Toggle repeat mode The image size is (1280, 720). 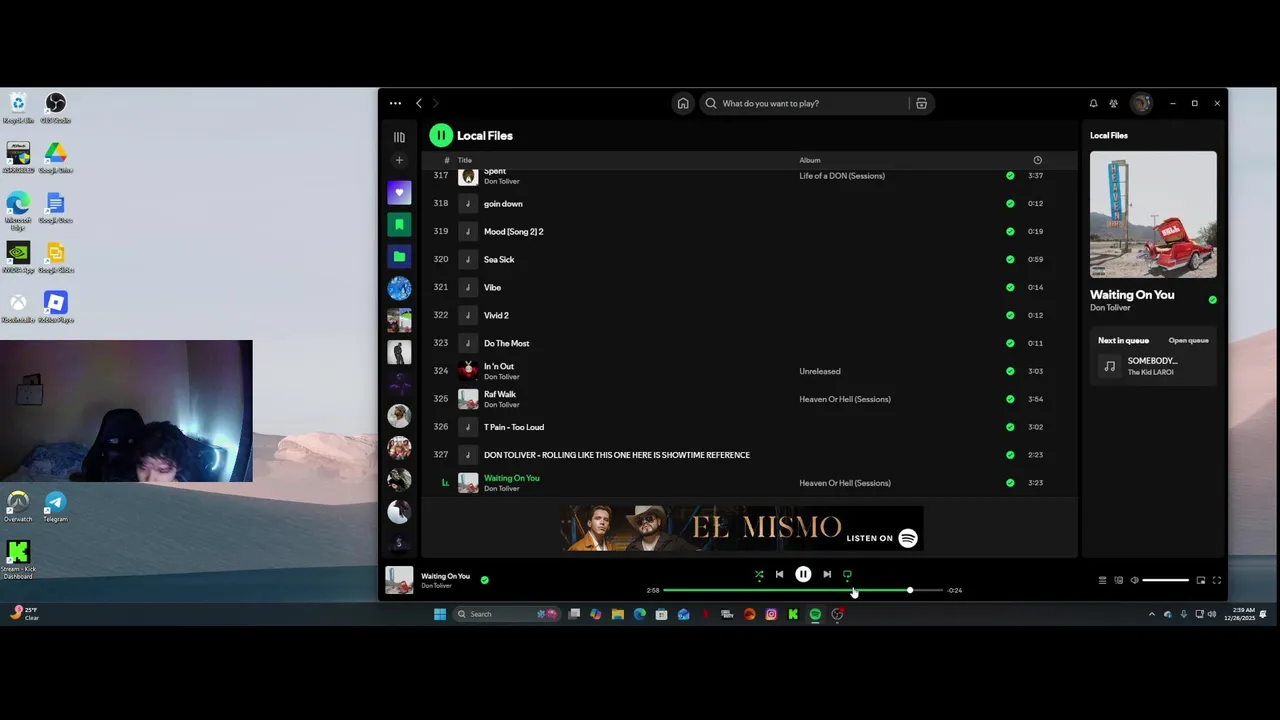coord(847,574)
